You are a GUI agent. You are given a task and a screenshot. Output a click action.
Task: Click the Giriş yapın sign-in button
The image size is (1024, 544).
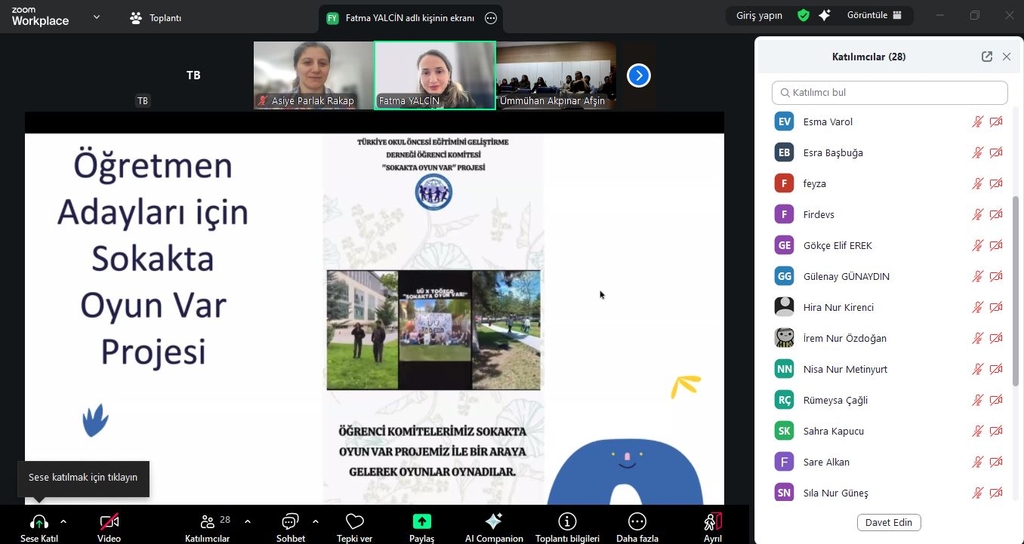click(x=759, y=16)
